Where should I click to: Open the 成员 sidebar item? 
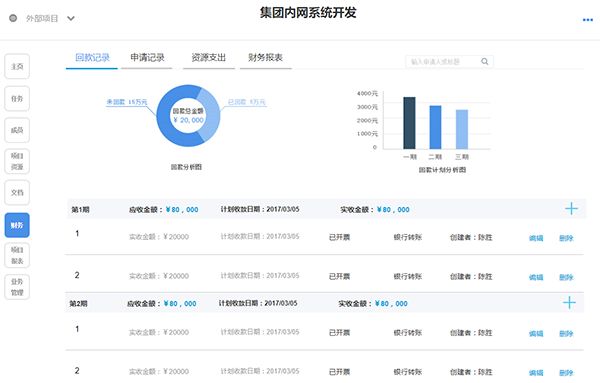(x=17, y=130)
